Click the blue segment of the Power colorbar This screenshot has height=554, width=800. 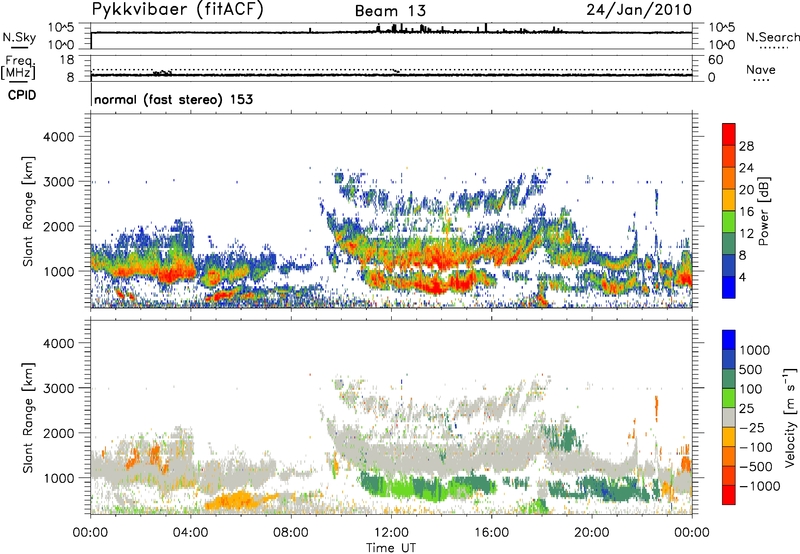coord(729,287)
